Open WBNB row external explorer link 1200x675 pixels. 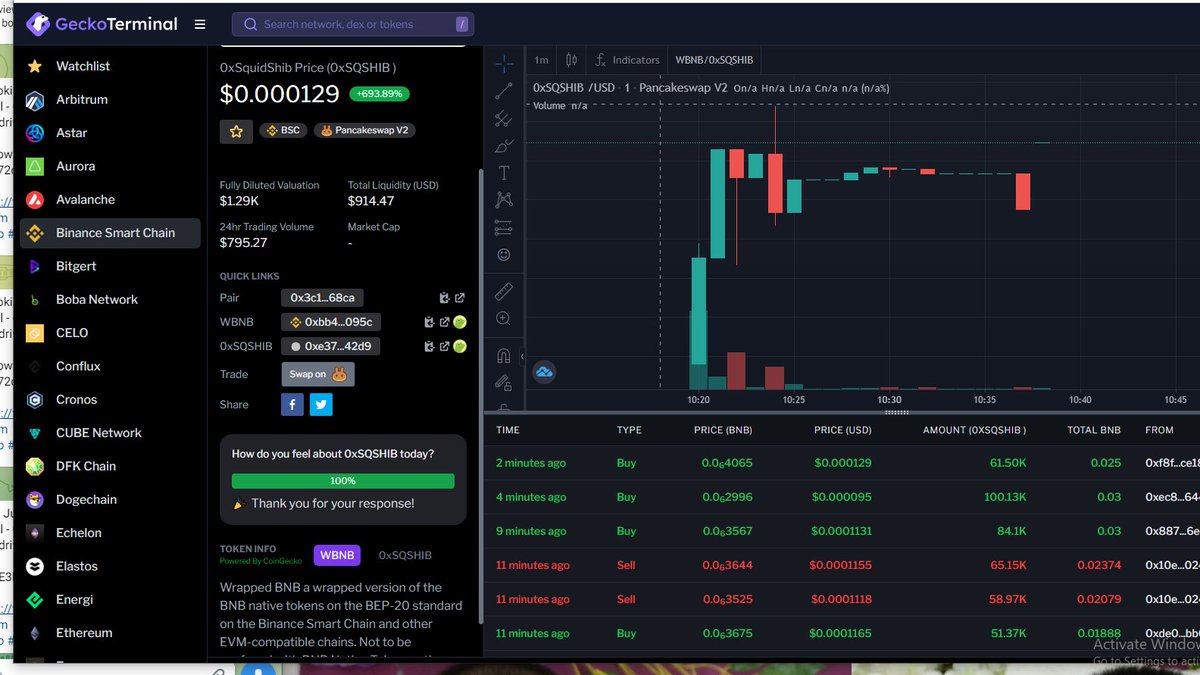tap(444, 322)
